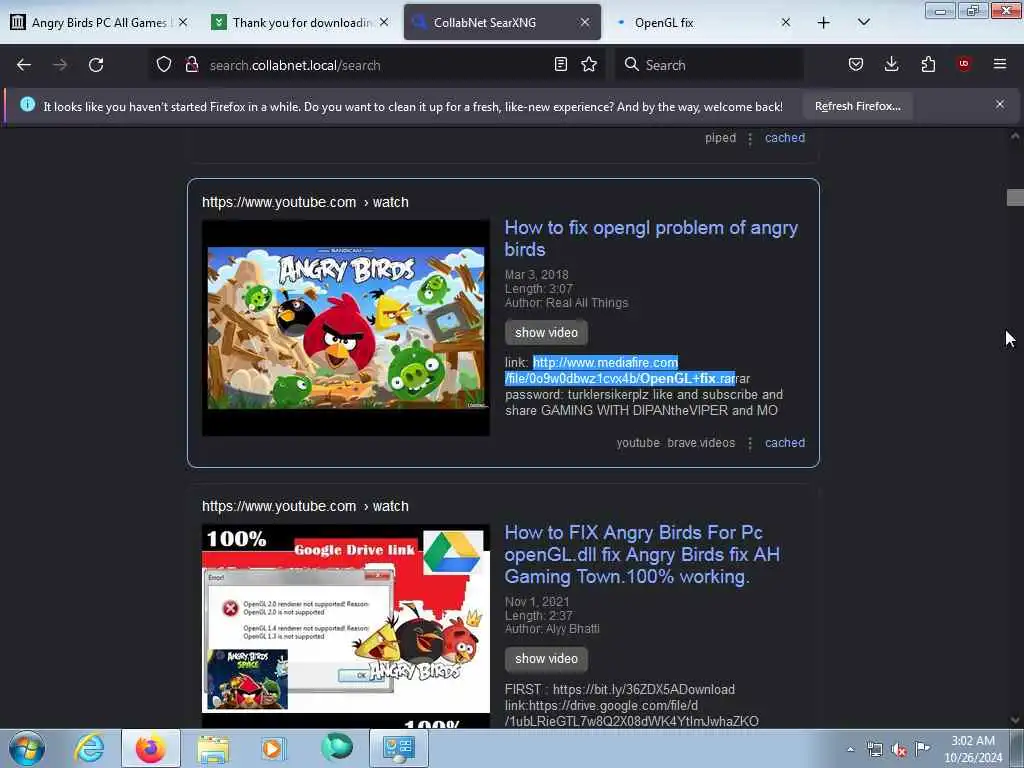Open the tracking protection shield icon
This screenshot has height=768, width=1024.
(164, 65)
